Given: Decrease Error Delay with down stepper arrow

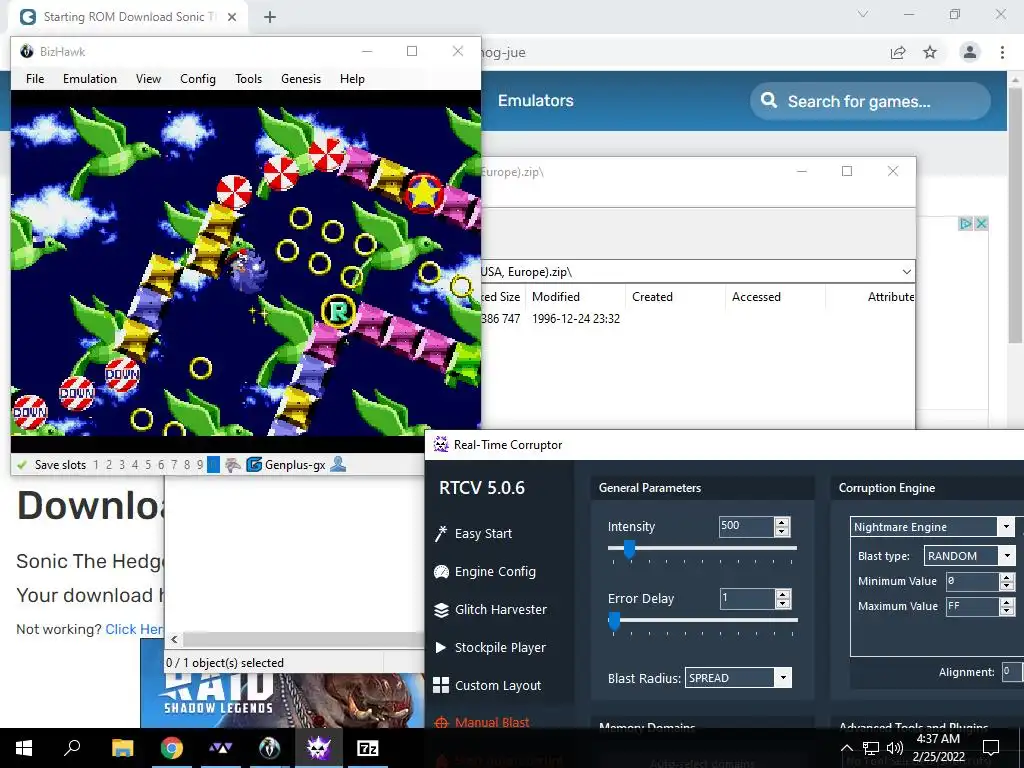Looking at the screenshot, I should click(x=782, y=603).
